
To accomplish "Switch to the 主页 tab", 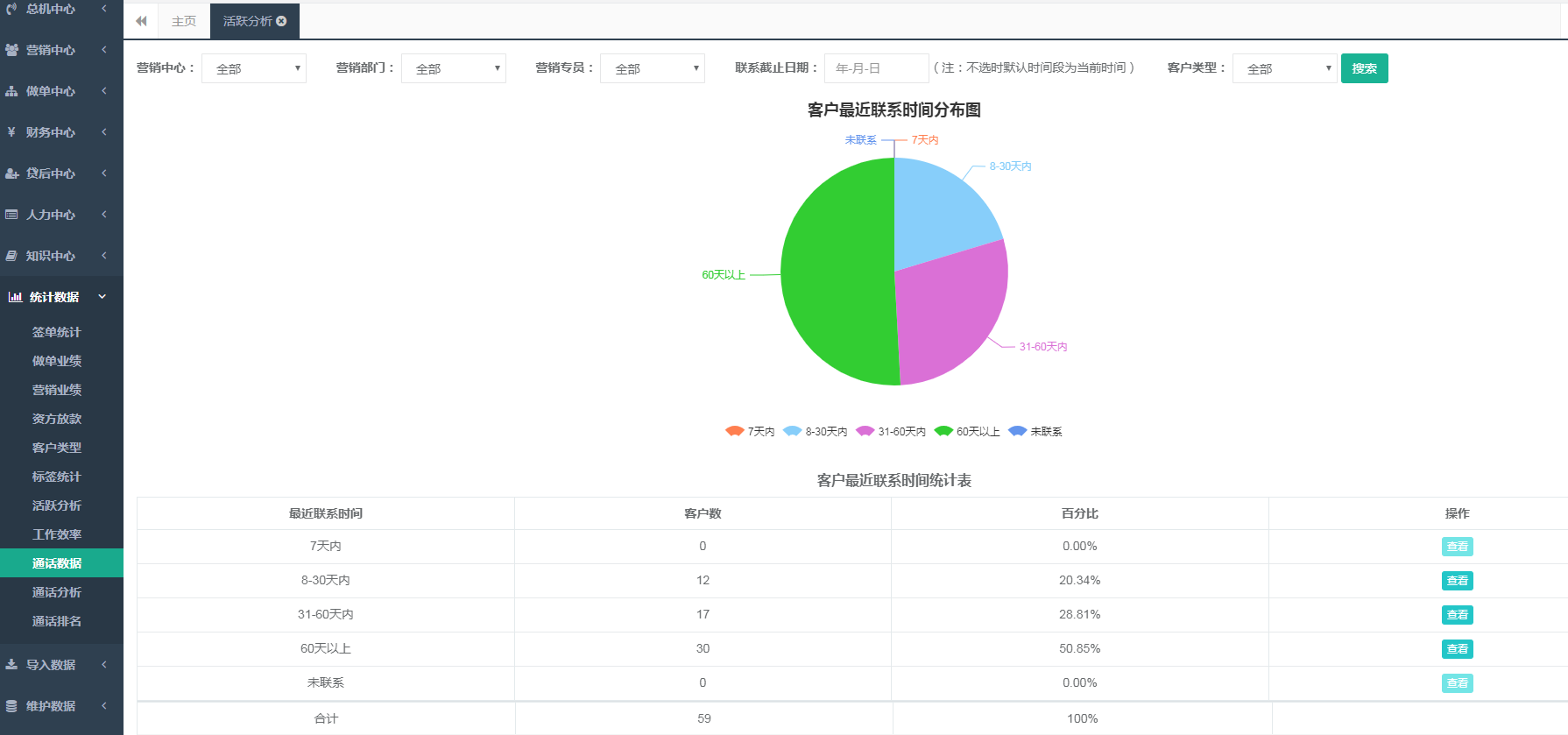I will pos(184,21).
